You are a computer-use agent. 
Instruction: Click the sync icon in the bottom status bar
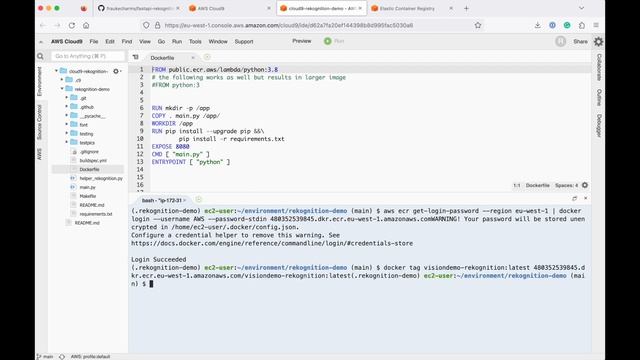[62, 357]
